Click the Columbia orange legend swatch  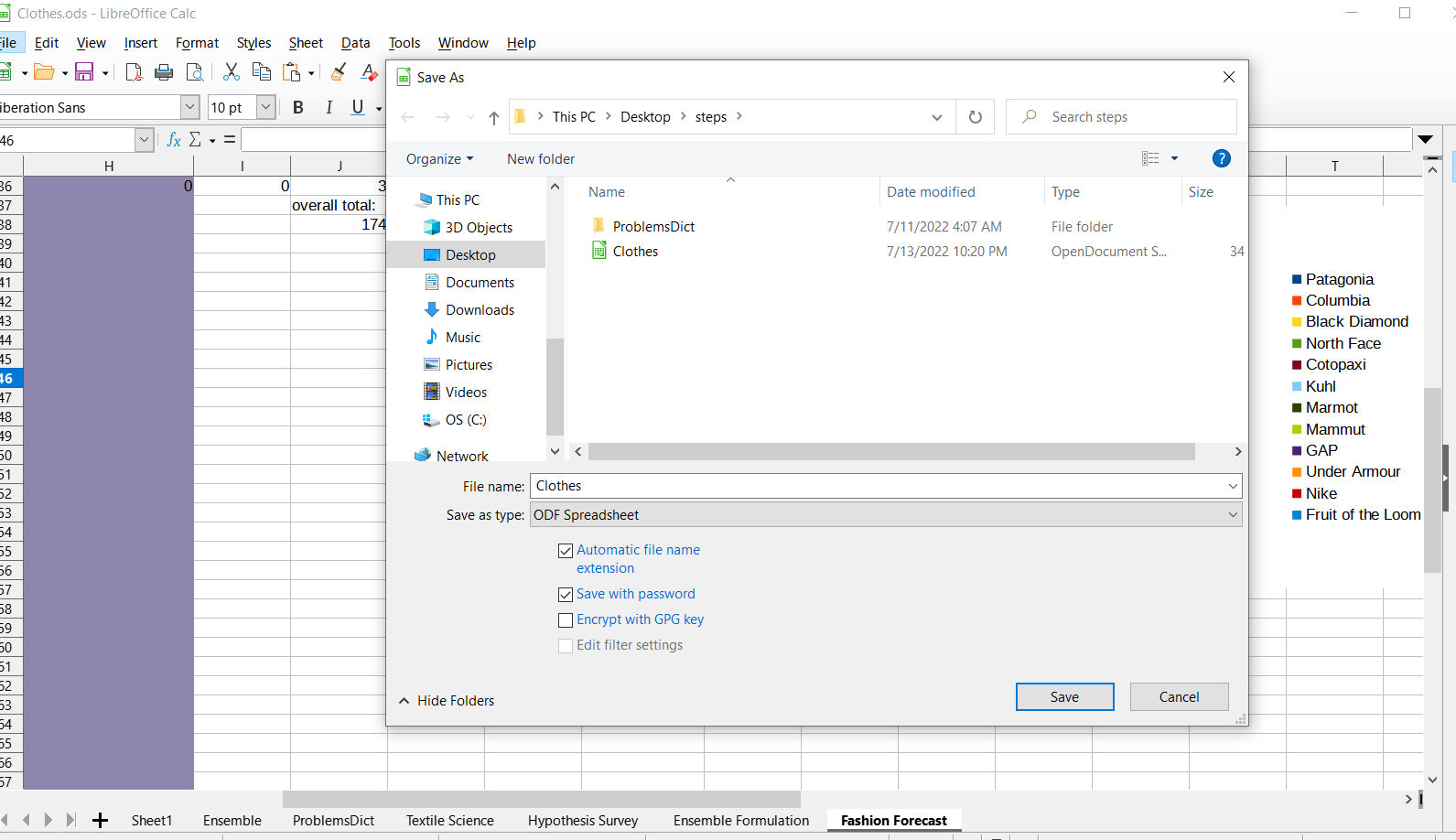[1297, 300]
